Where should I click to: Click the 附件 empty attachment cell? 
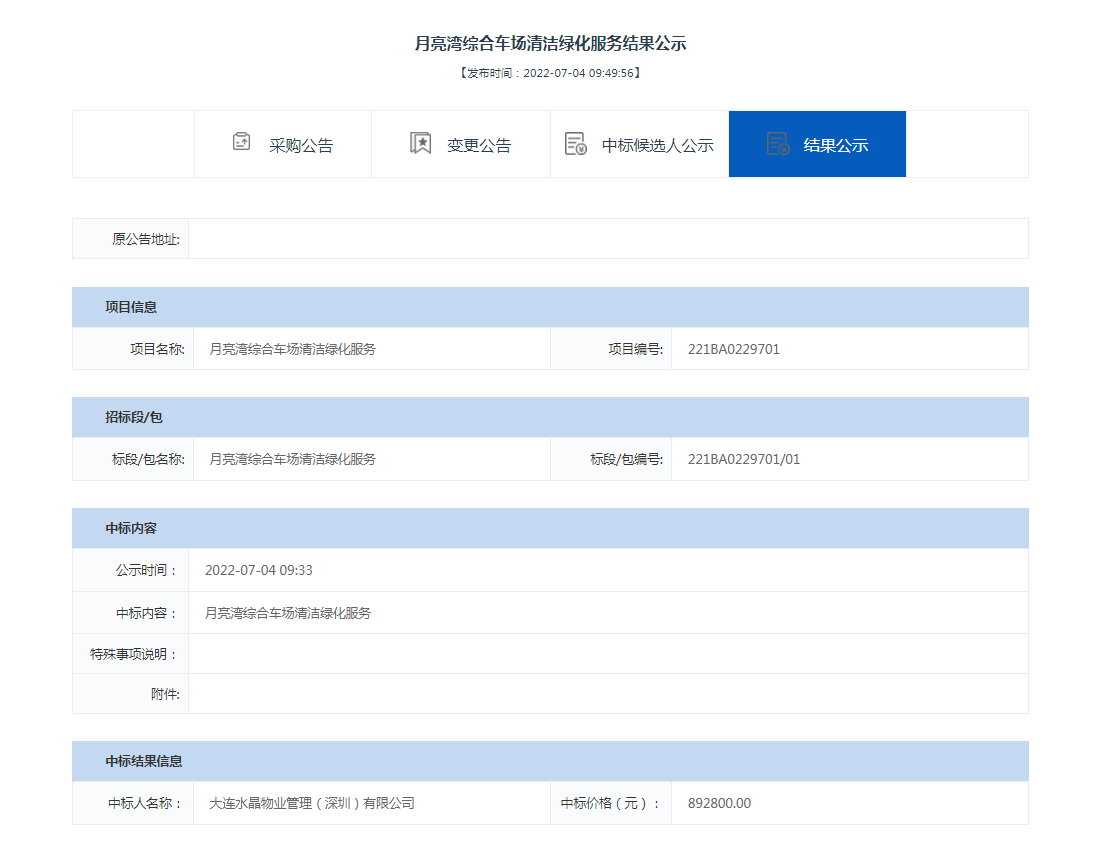pos(608,694)
